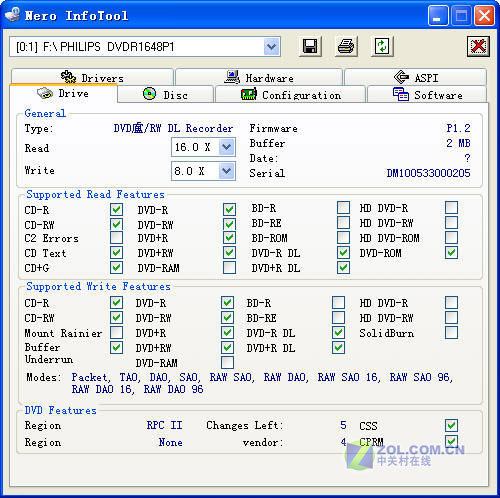Viewport: 500px width, 498px height.
Task: Click the red X Exit icon button
Action: click(478, 46)
